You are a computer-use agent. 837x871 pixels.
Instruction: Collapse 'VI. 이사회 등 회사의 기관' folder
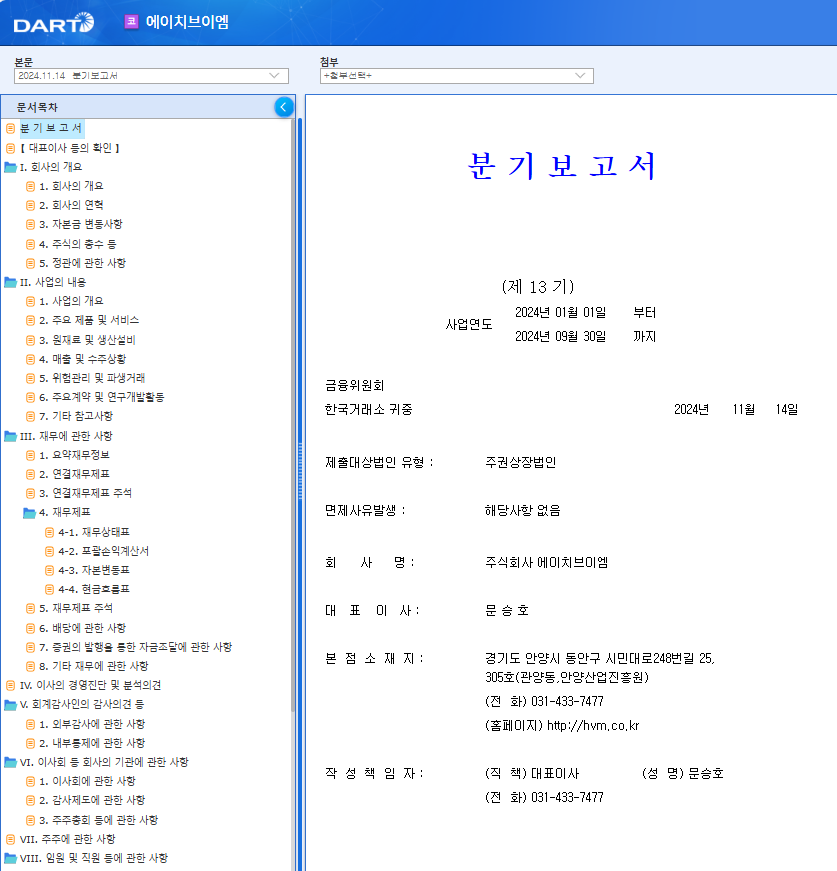[x=10, y=762]
